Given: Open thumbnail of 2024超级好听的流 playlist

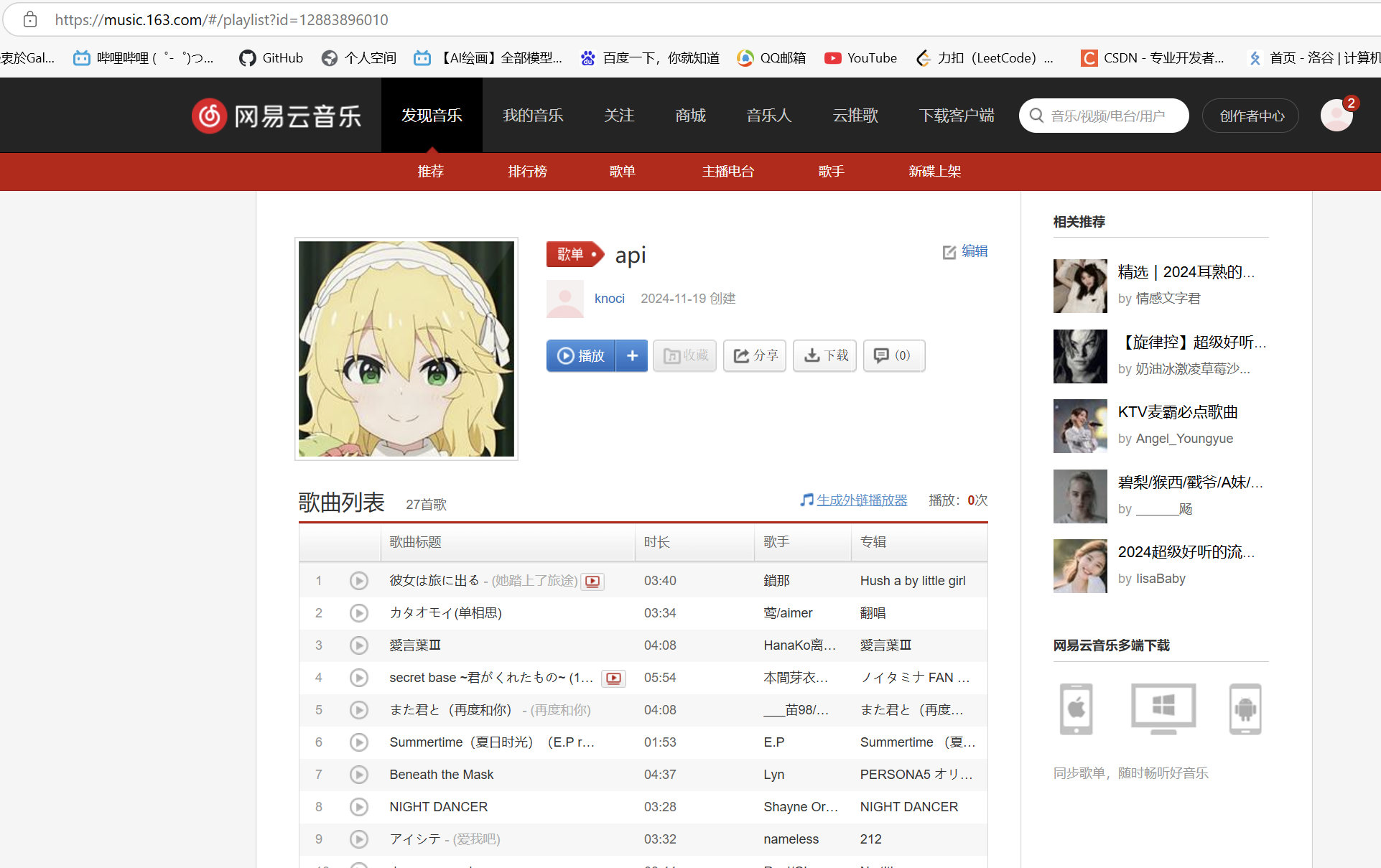Looking at the screenshot, I should coord(1080,566).
